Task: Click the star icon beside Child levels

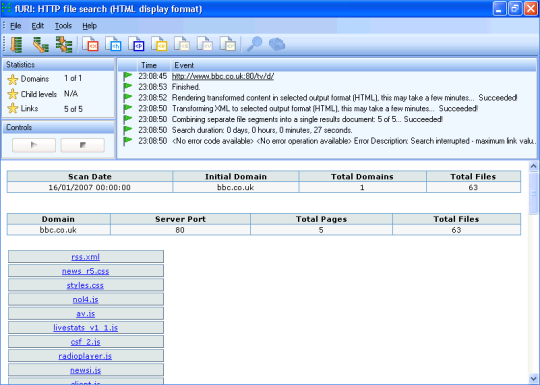Action: [13, 94]
